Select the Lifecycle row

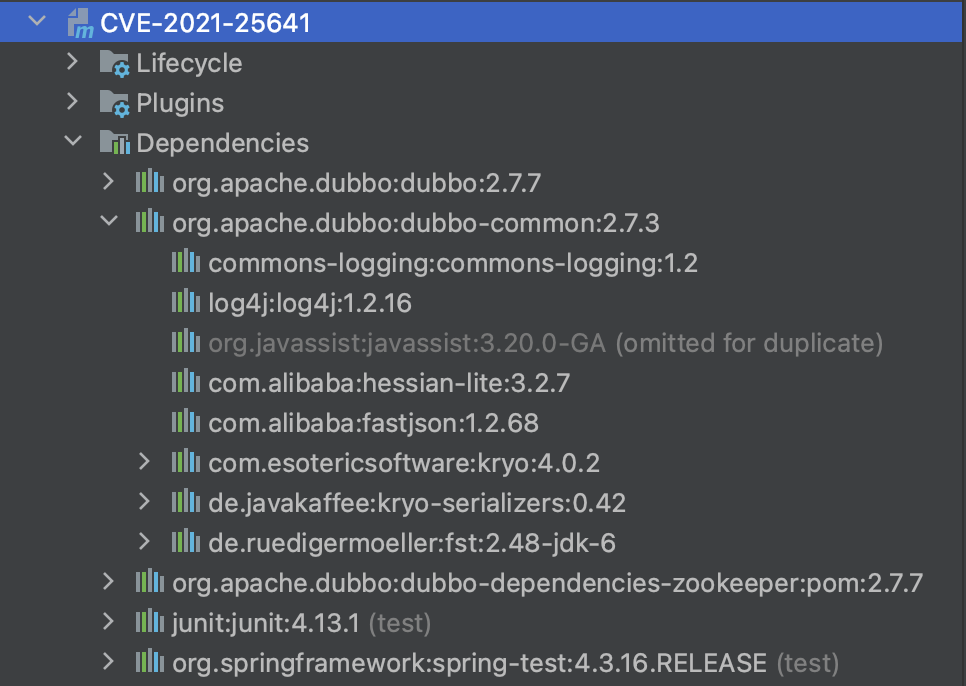[483, 63]
